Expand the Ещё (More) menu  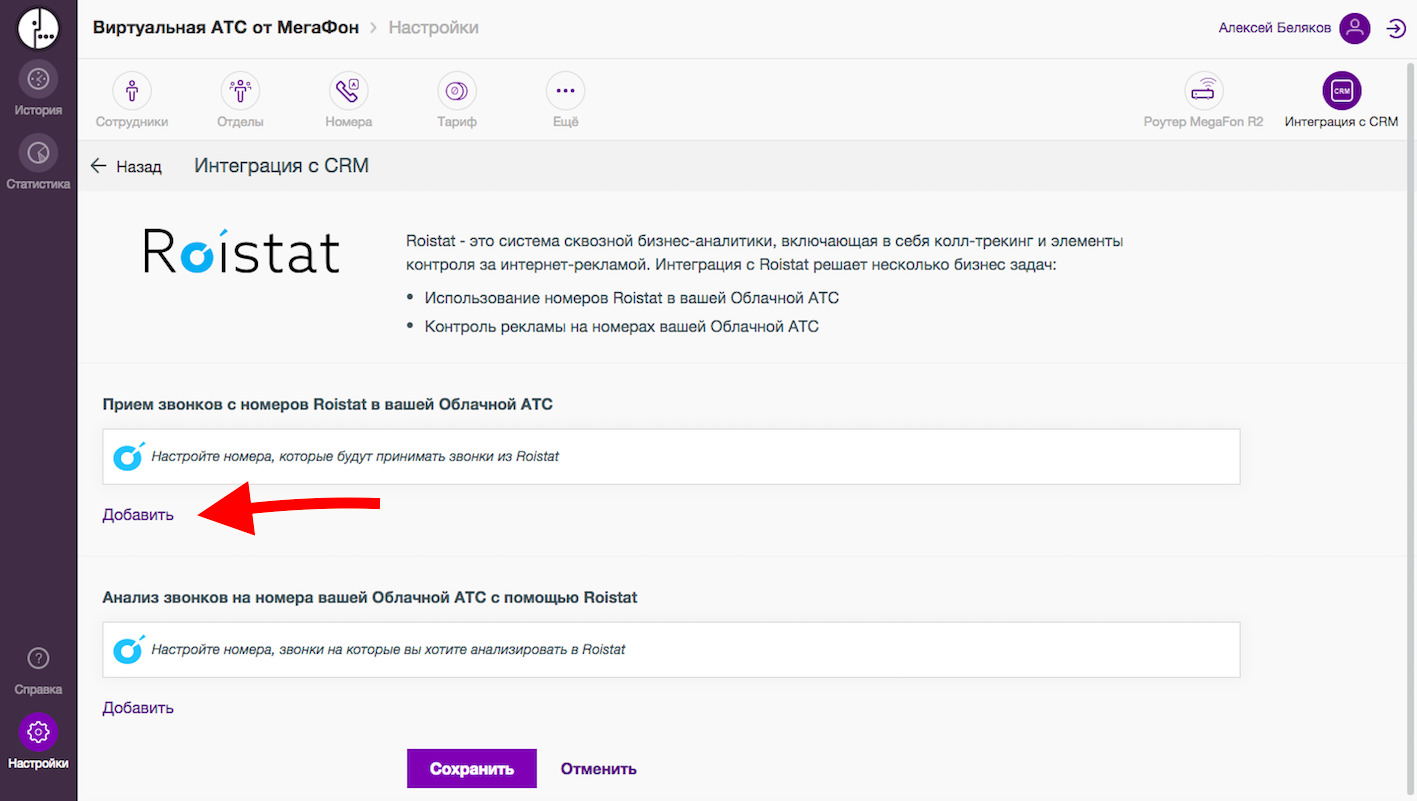pyautogui.click(x=565, y=92)
